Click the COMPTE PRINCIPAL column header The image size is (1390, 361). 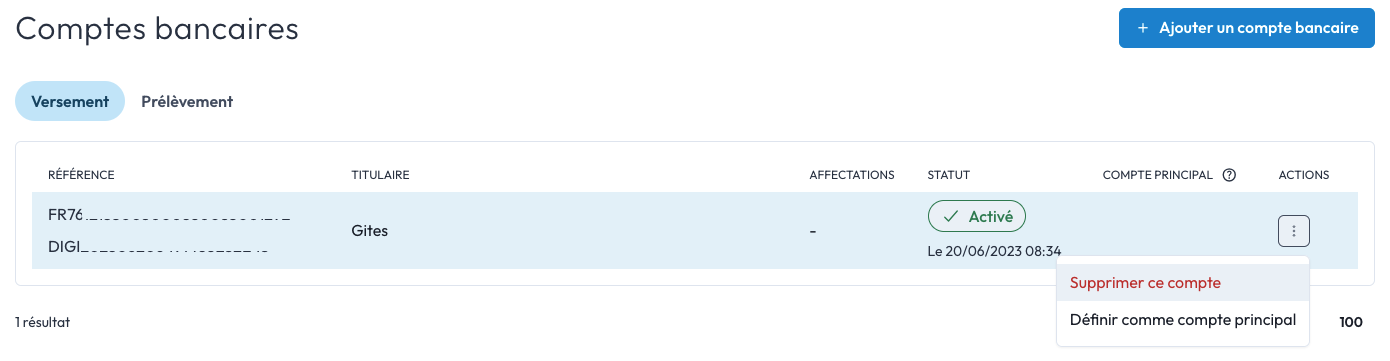pyautogui.click(x=1157, y=175)
